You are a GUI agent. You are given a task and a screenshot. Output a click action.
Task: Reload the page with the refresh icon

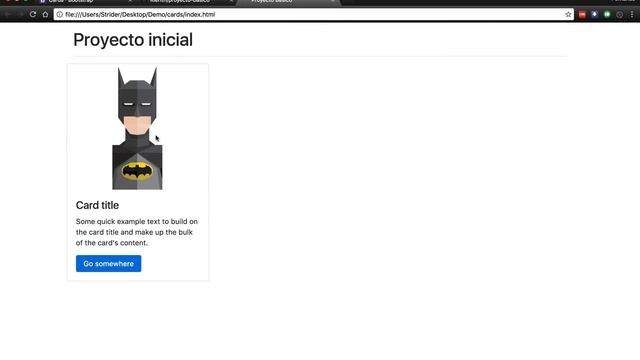pos(33,14)
